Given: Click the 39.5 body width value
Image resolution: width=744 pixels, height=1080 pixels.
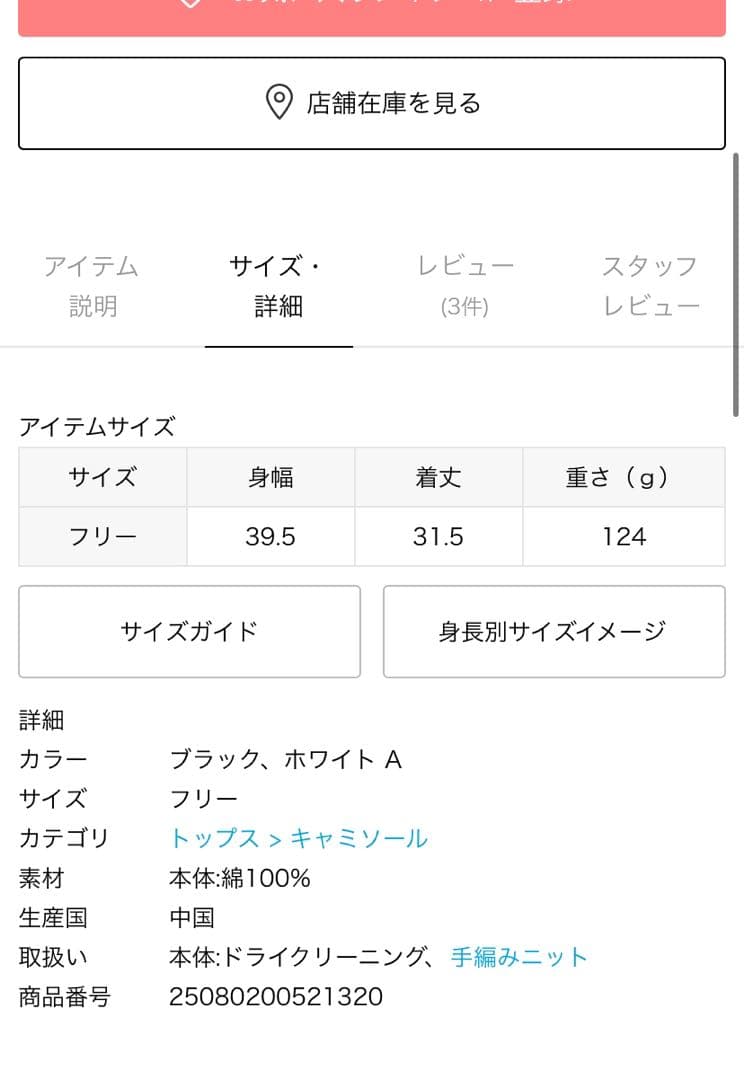Looking at the screenshot, I should tap(271, 537).
